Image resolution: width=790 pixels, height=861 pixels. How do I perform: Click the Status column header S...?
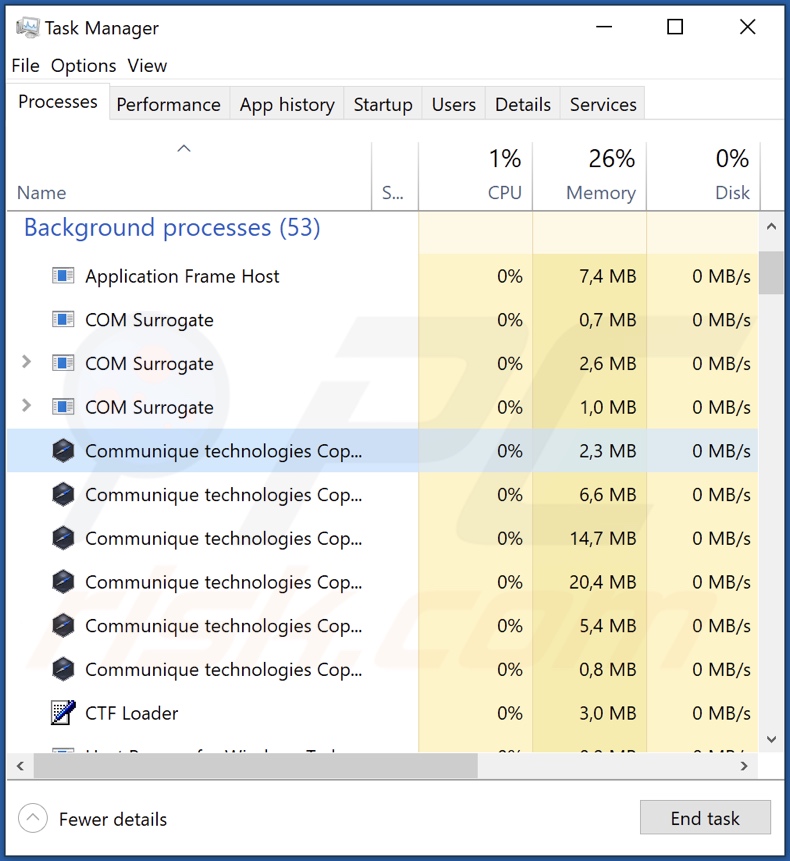395,176
